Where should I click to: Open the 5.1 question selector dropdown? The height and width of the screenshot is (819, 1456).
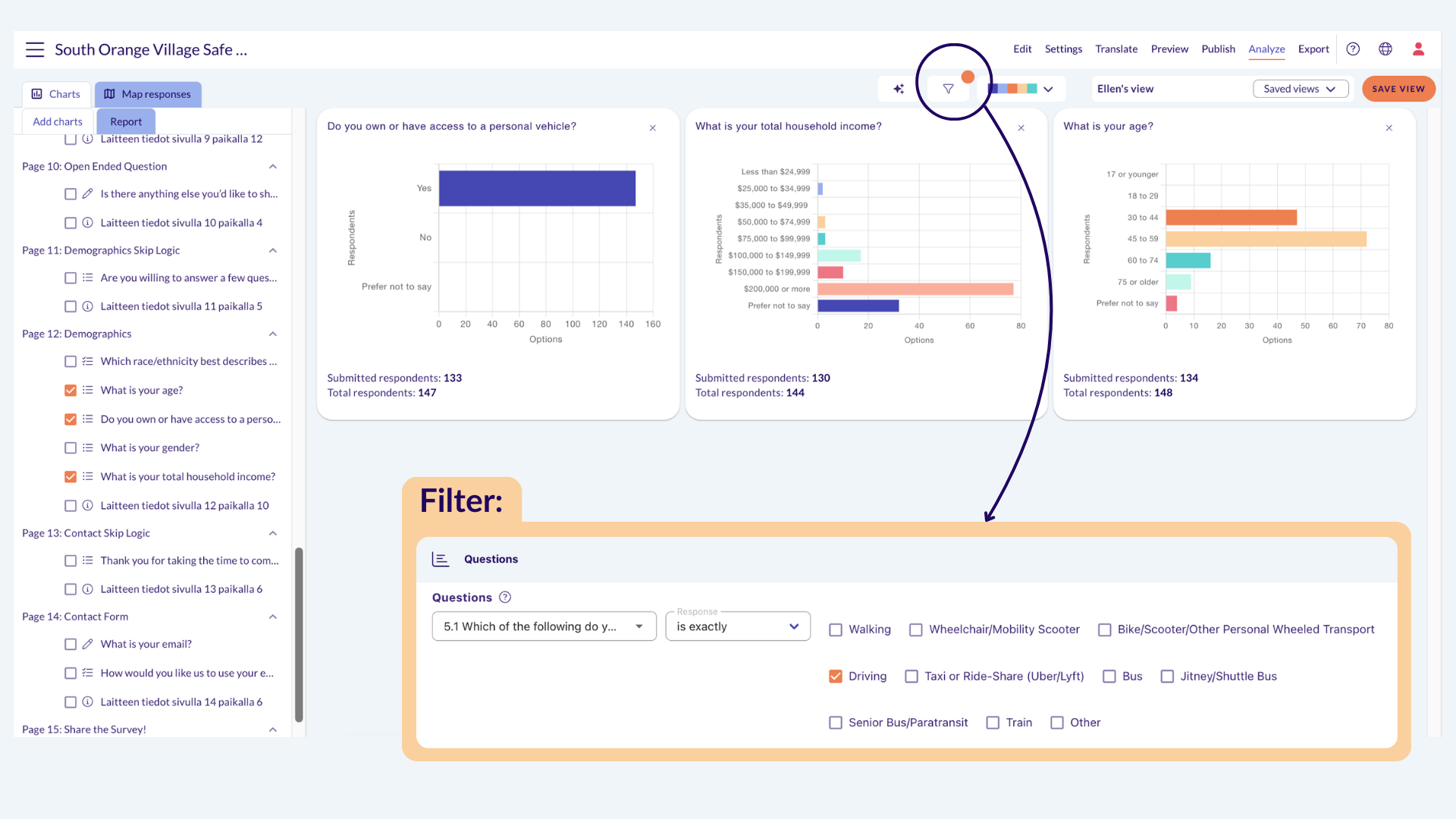tap(544, 626)
